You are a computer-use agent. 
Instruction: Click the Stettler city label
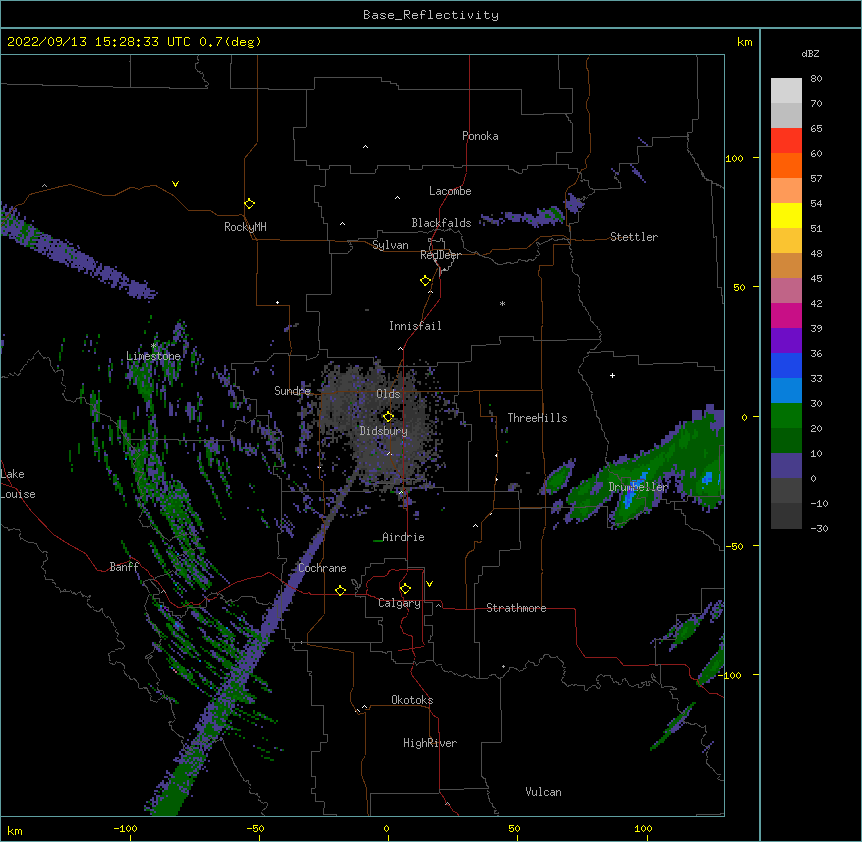point(634,237)
